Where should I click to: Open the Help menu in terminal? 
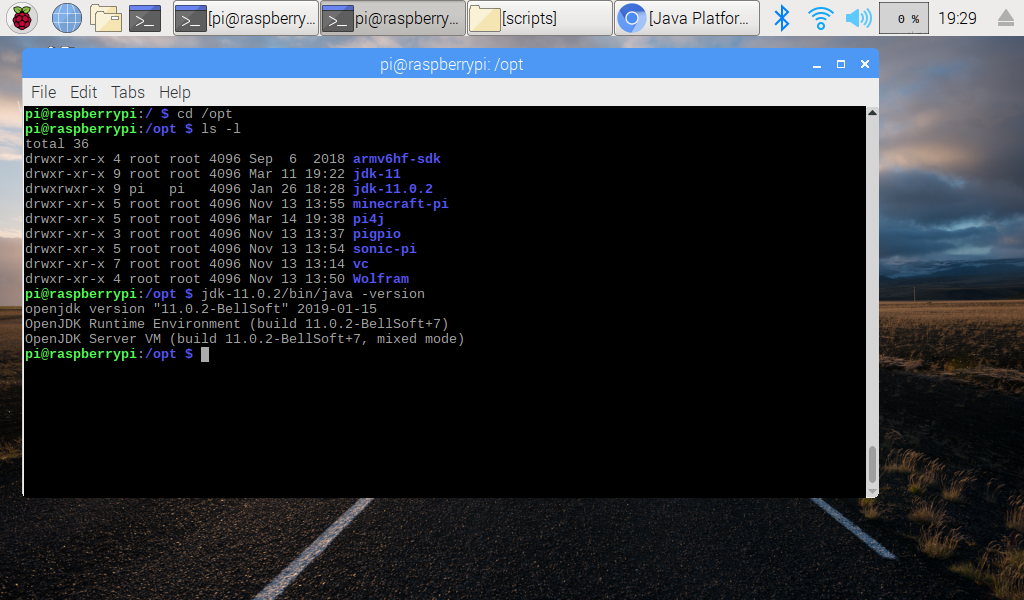175,92
